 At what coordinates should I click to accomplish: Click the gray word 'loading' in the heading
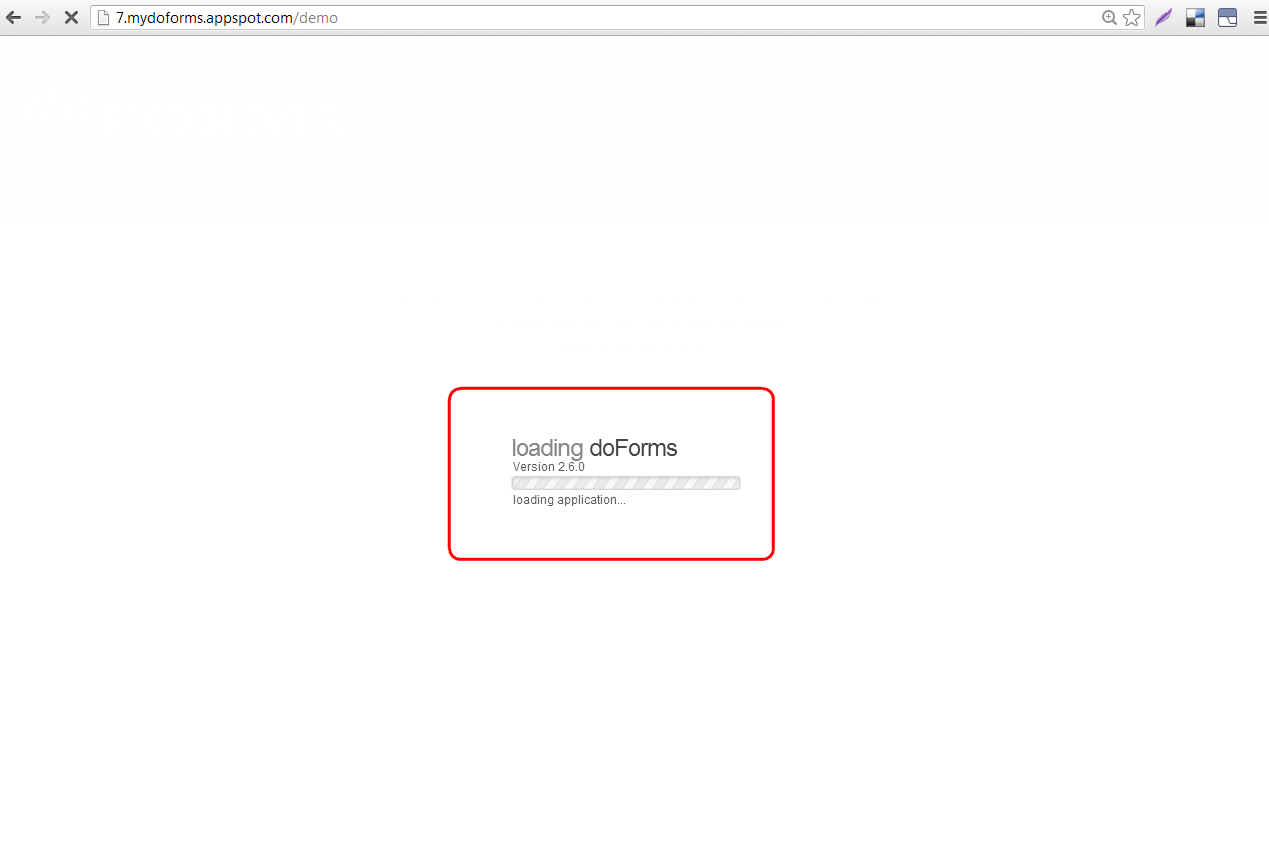546,448
